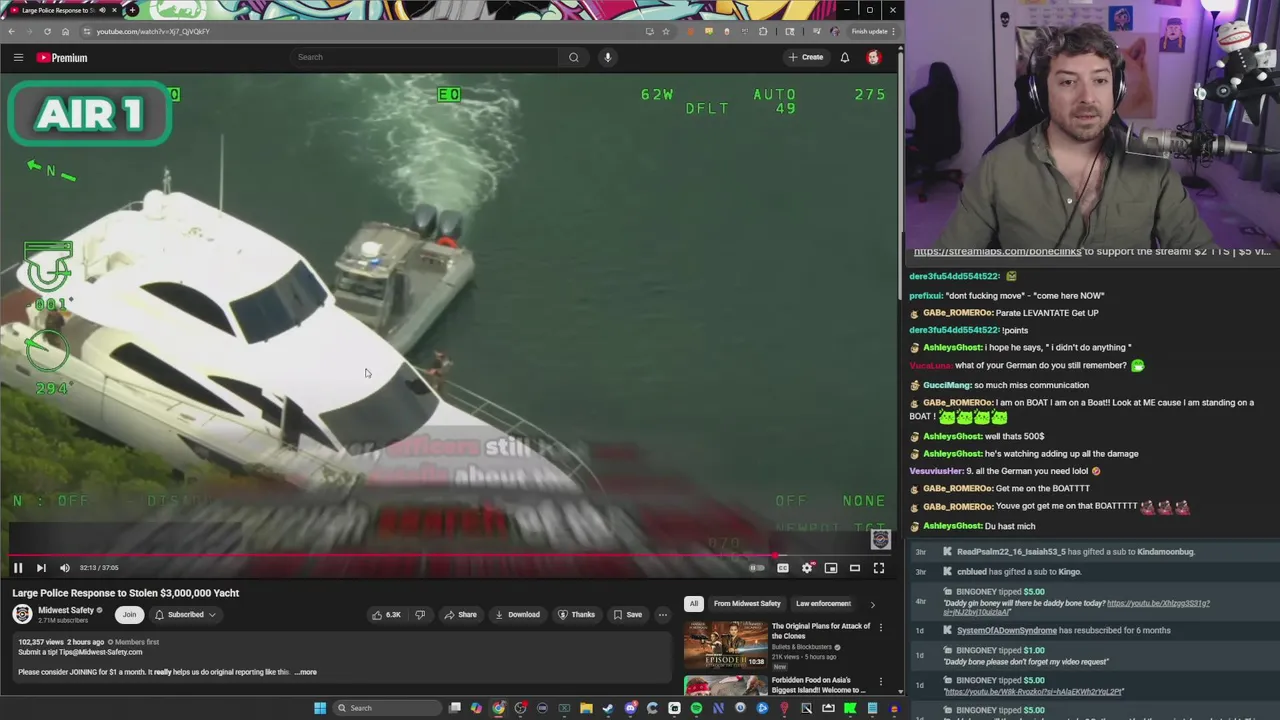This screenshot has width=1280, height=720.
Task: Open browser extensions puzzle icon
Action: 763,31
